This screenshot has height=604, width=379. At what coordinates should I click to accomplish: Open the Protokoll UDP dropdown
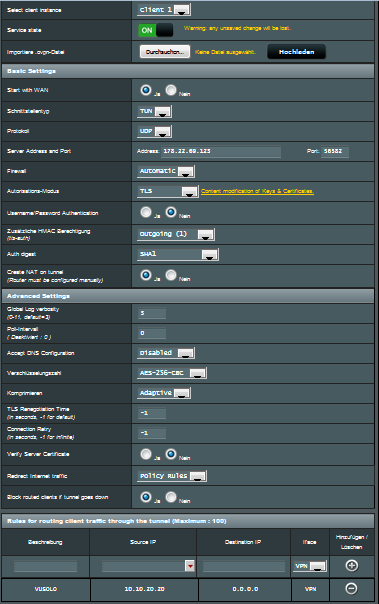tap(154, 131)
